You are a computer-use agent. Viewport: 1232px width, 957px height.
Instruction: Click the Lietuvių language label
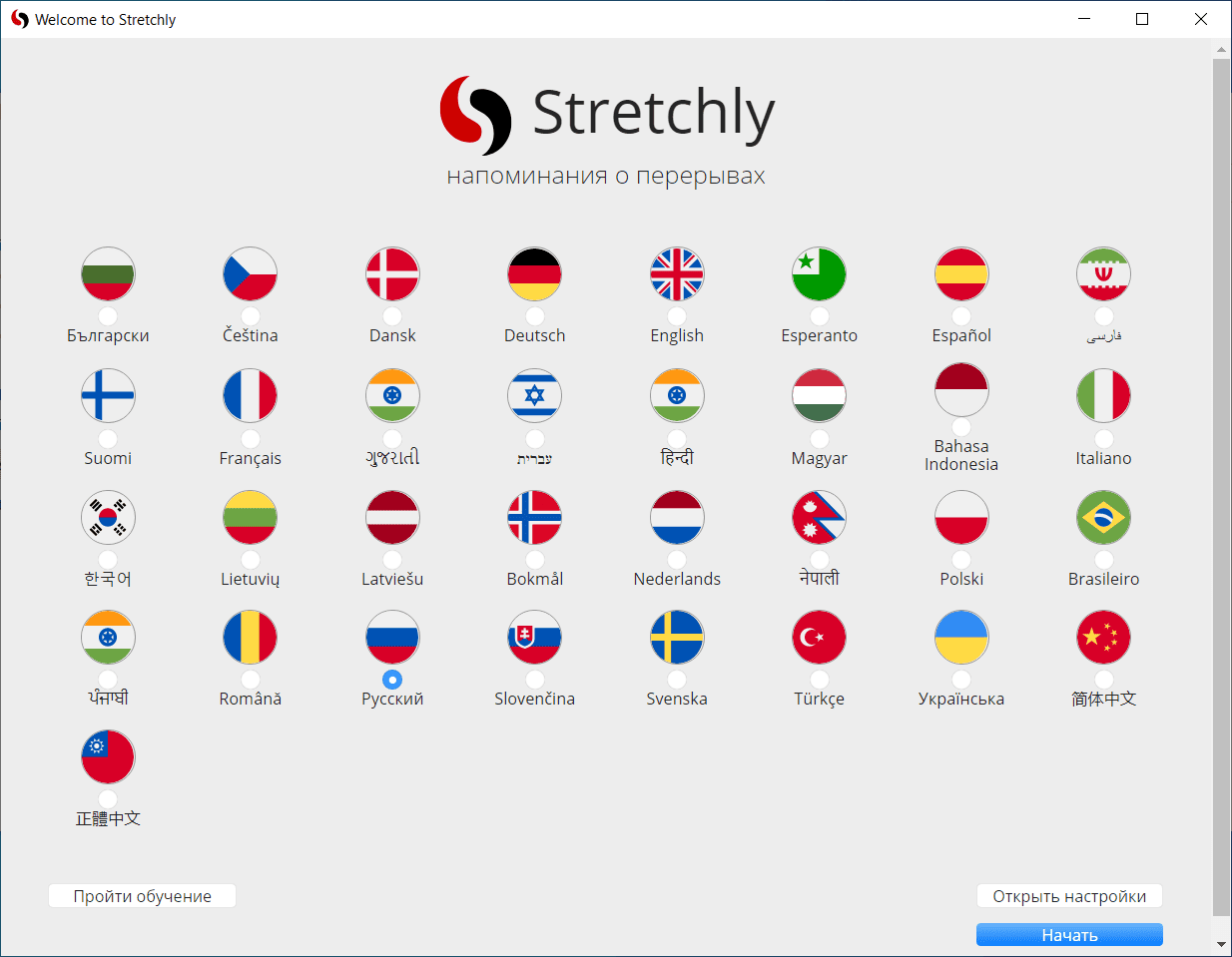pos(251,579)
